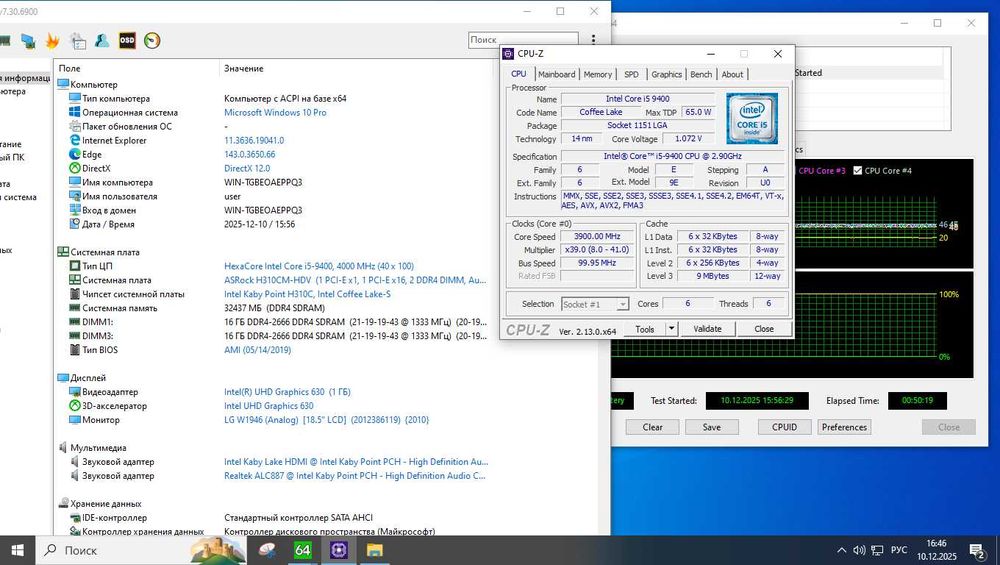Open AIDA64 from the taskbar 64 icon
Image resolution: width=1000 pixels, height=565 pixels.
tap(303, 550)
